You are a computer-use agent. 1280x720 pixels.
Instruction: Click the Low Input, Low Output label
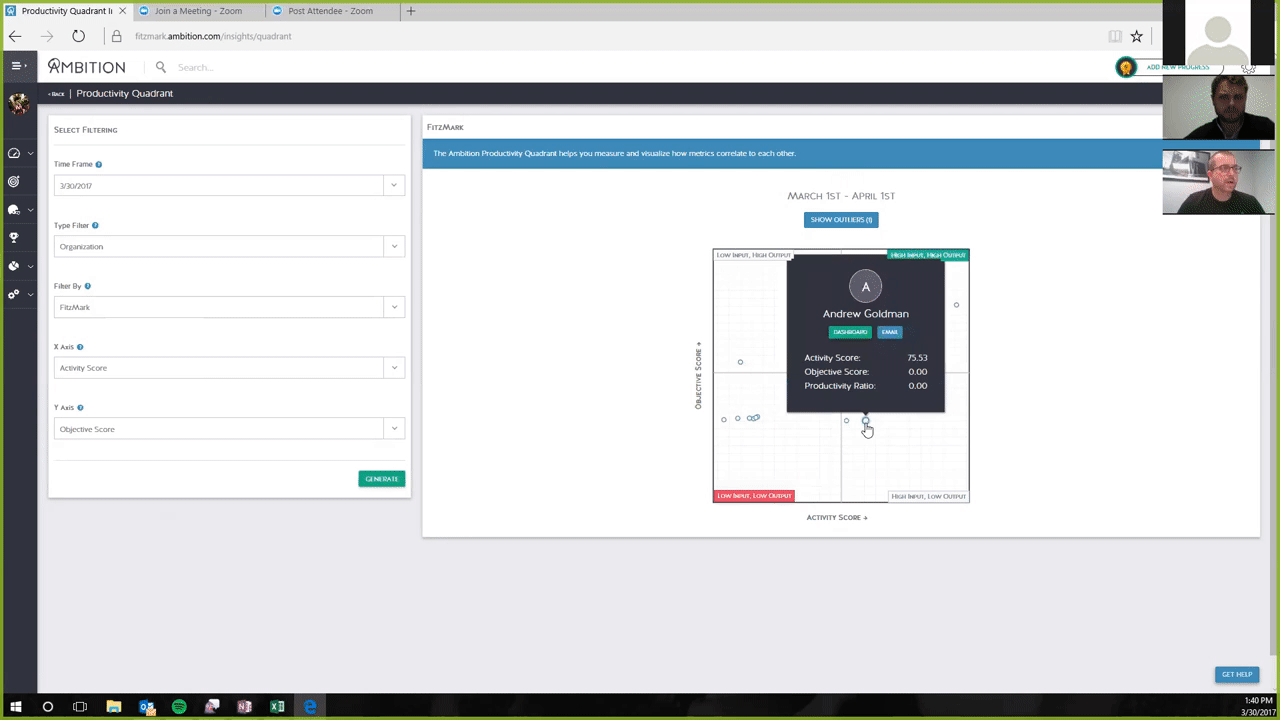(754, 496)
